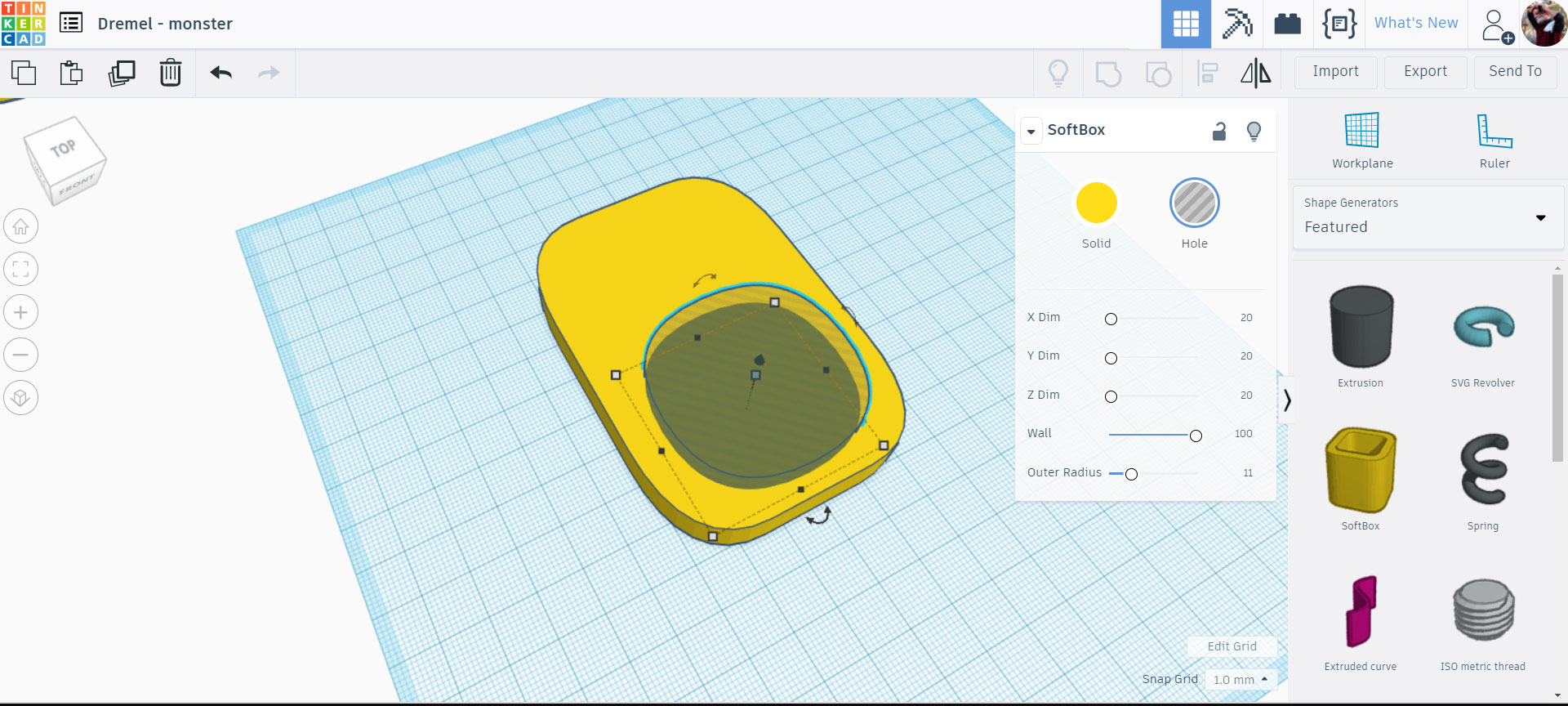This screenshot has height=706, width=1568.
Task: Zoom out of the workplane
Action: click(21, 355)
